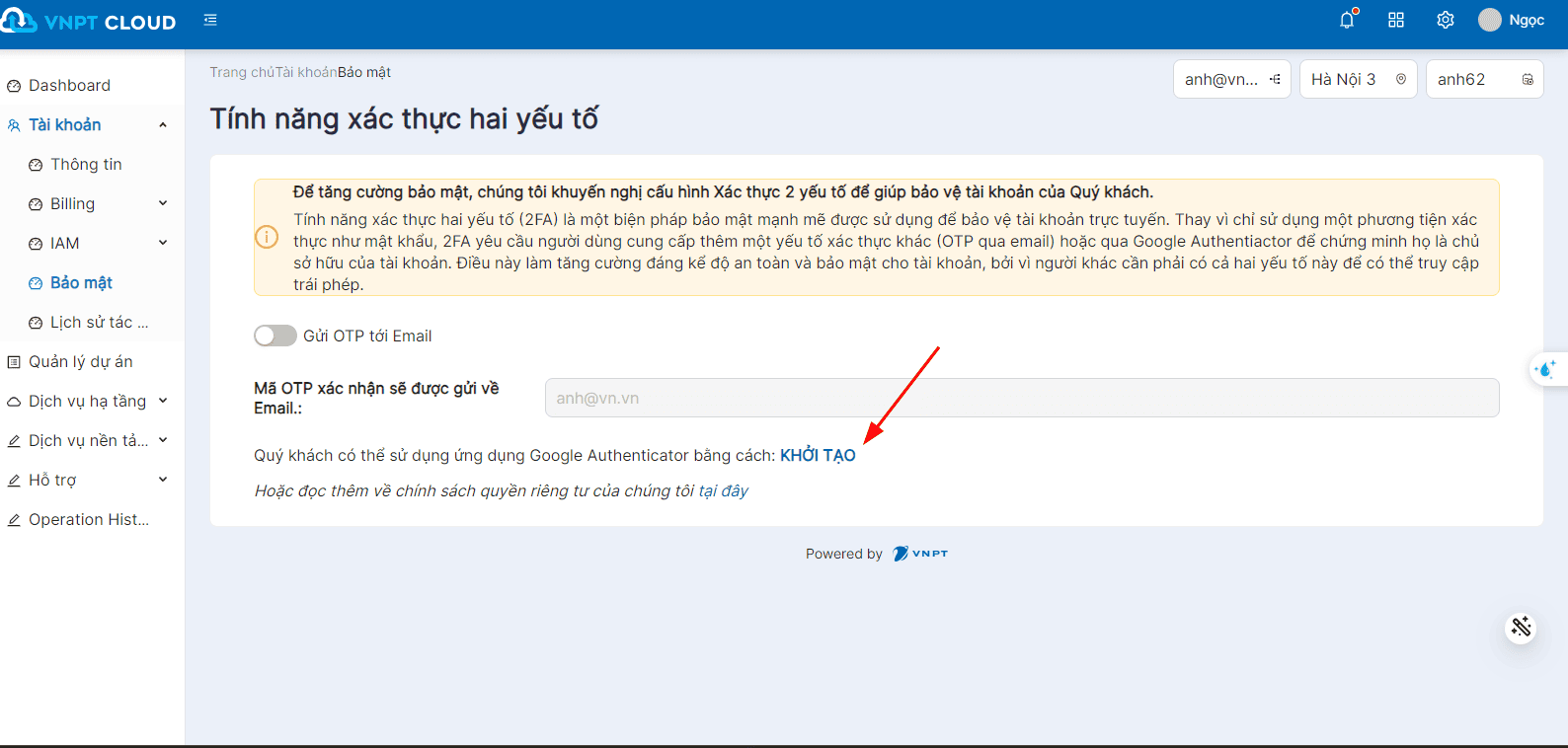
Task: Open the tại đây privacy policy link
Action: click(x=723, y=490)
